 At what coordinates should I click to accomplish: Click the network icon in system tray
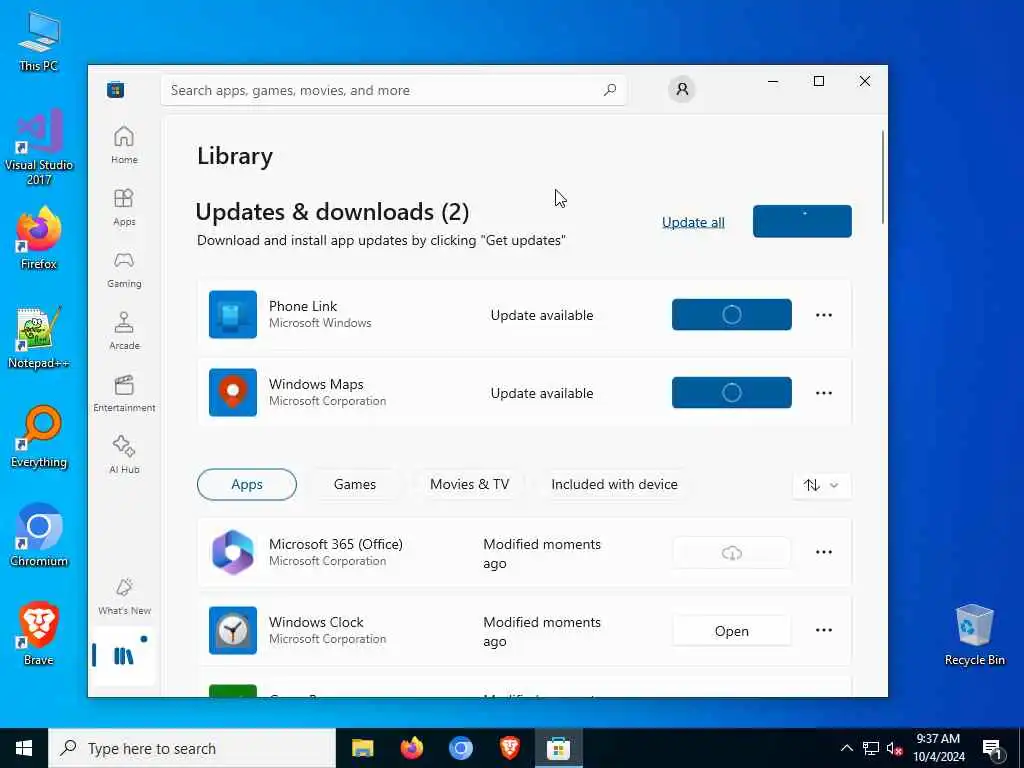[871, 748]
